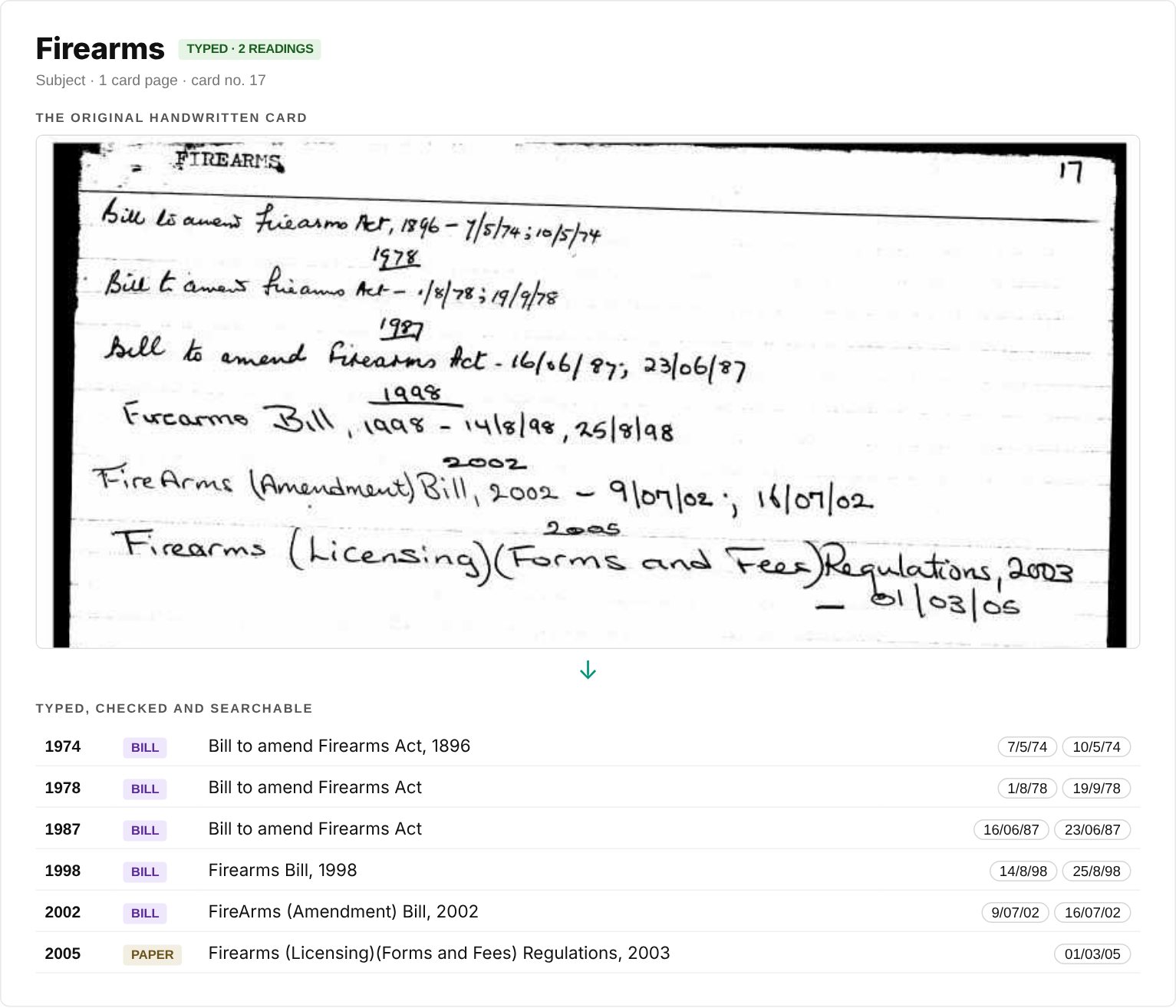This screenshot has height=1008, width=1176.
Task: Open the original handwritten Firearms card image
Action: [x=588, y=392]
